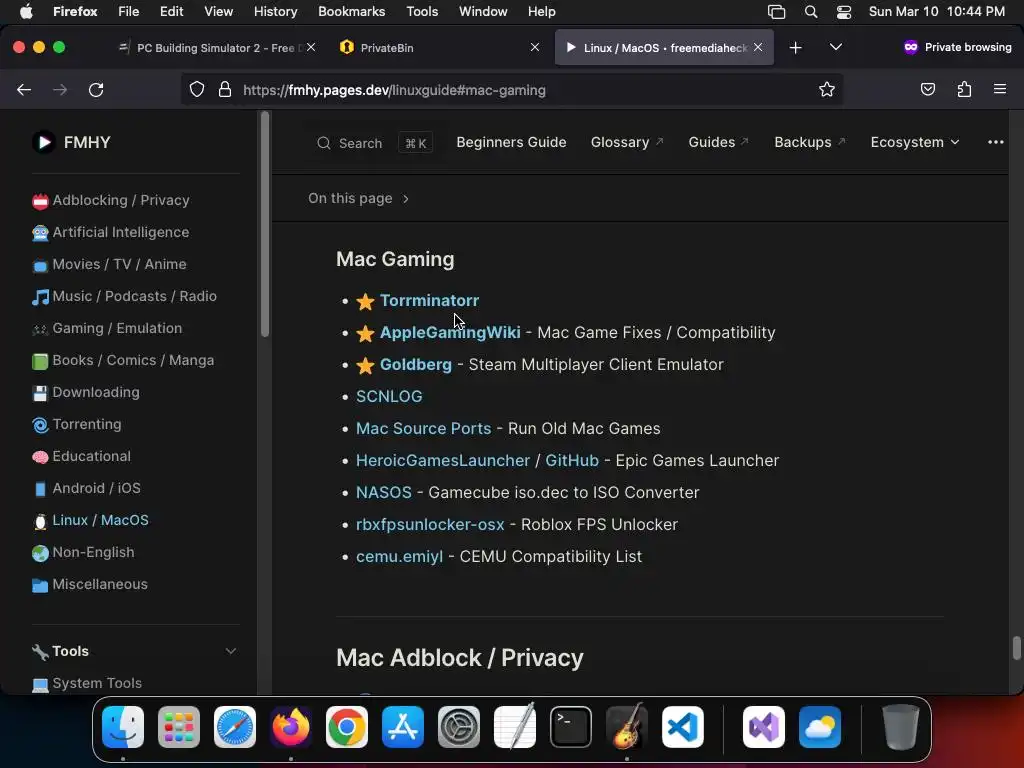Open the Firefox hamburger menu
The height and width of the screenshot is (768, 1024).
point(999,89)
